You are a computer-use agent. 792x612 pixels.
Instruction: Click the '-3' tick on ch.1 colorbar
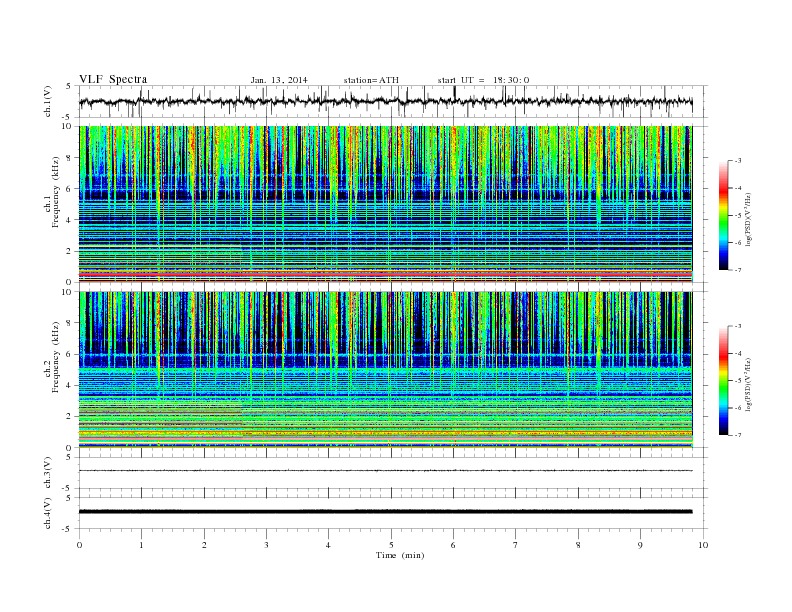[738, 161]
